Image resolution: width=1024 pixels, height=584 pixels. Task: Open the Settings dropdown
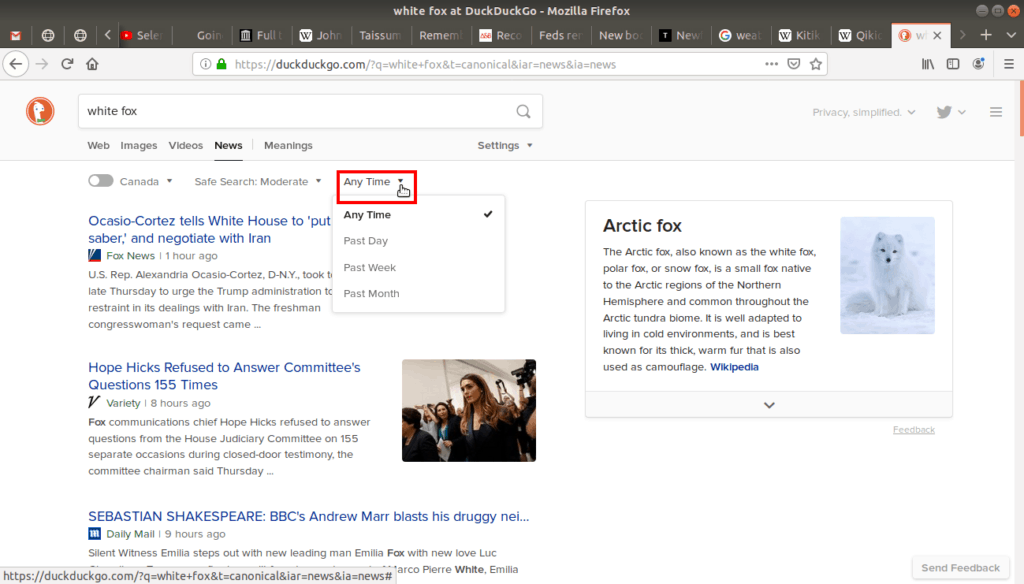tap(505, 145)
